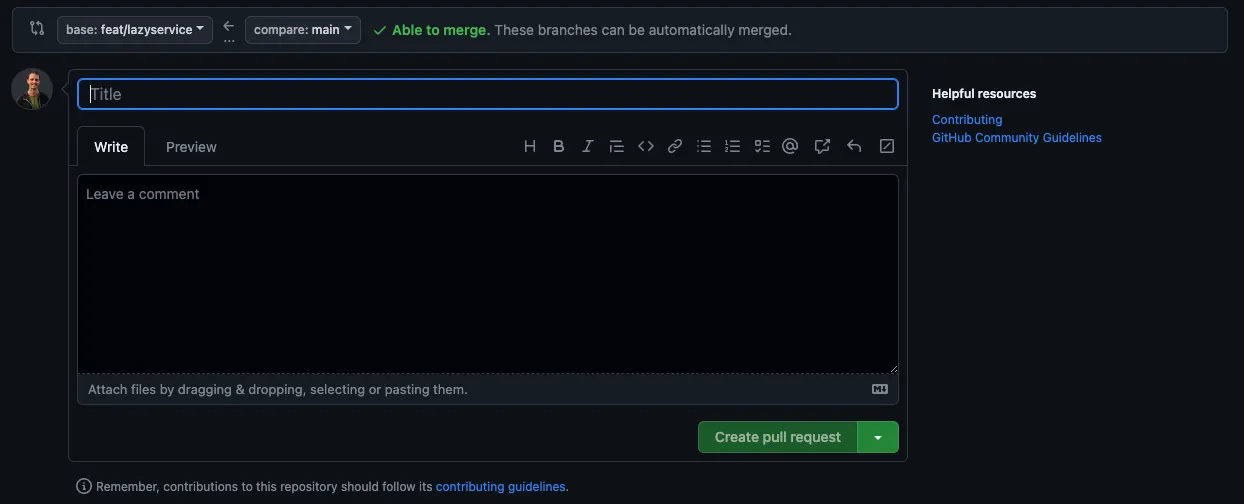Image resolution: width=1244 pixels, height=504 pixels.
Task: Insert code formatting with the brackets icon
Action: 646,146
